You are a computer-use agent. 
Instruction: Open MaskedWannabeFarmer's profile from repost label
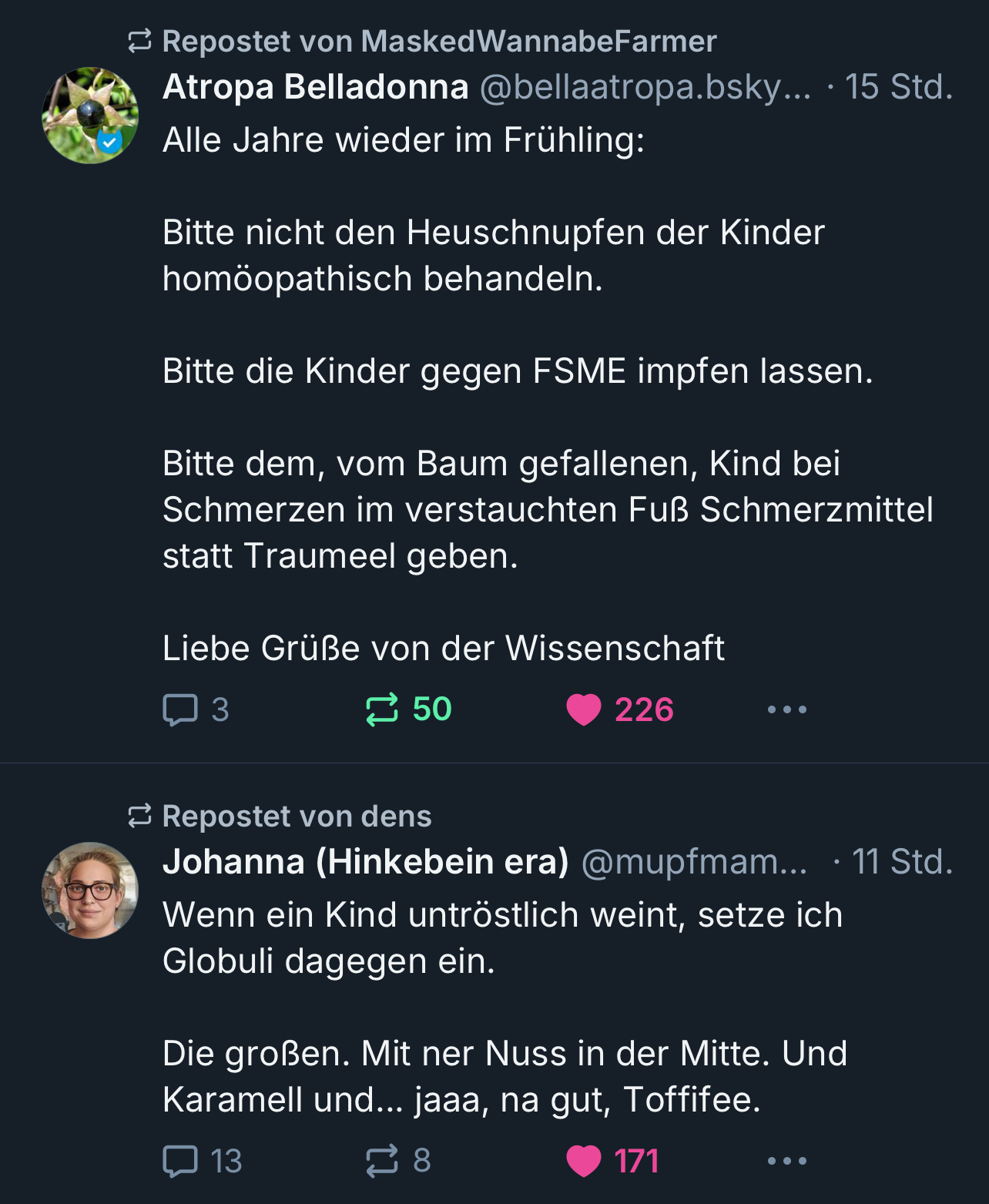pos(538,42)
